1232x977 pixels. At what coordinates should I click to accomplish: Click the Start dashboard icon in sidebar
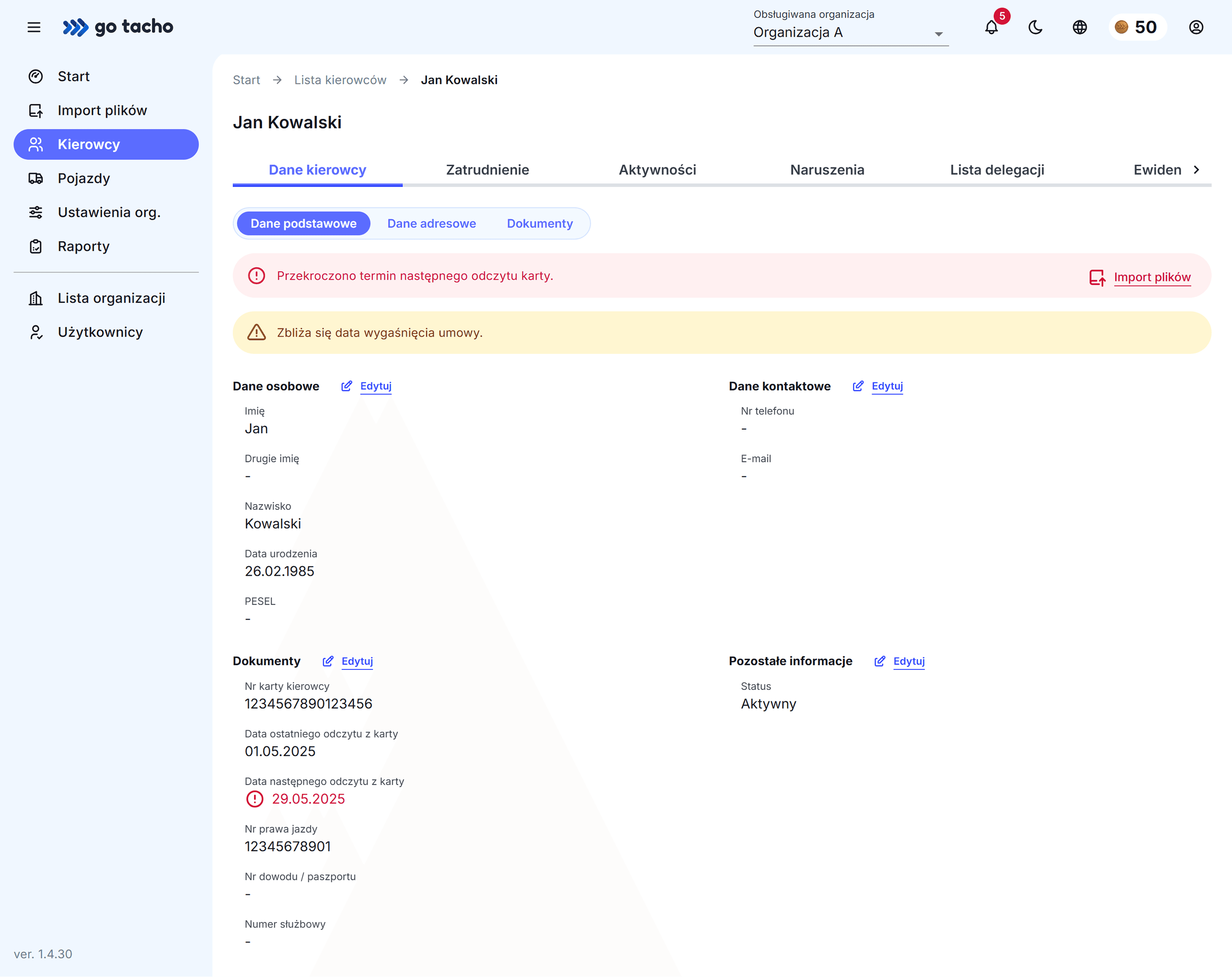pos(35,76)
